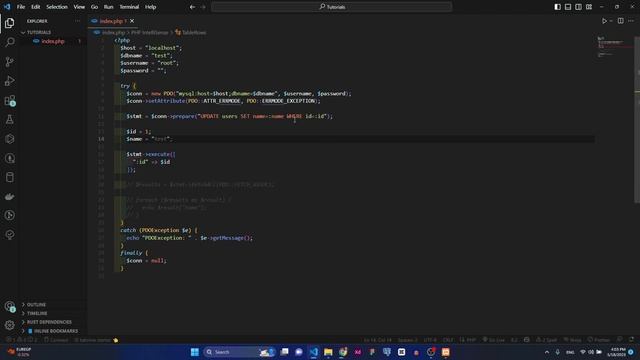Click the UTF-8 encoding status item

[x=430, y=340]
